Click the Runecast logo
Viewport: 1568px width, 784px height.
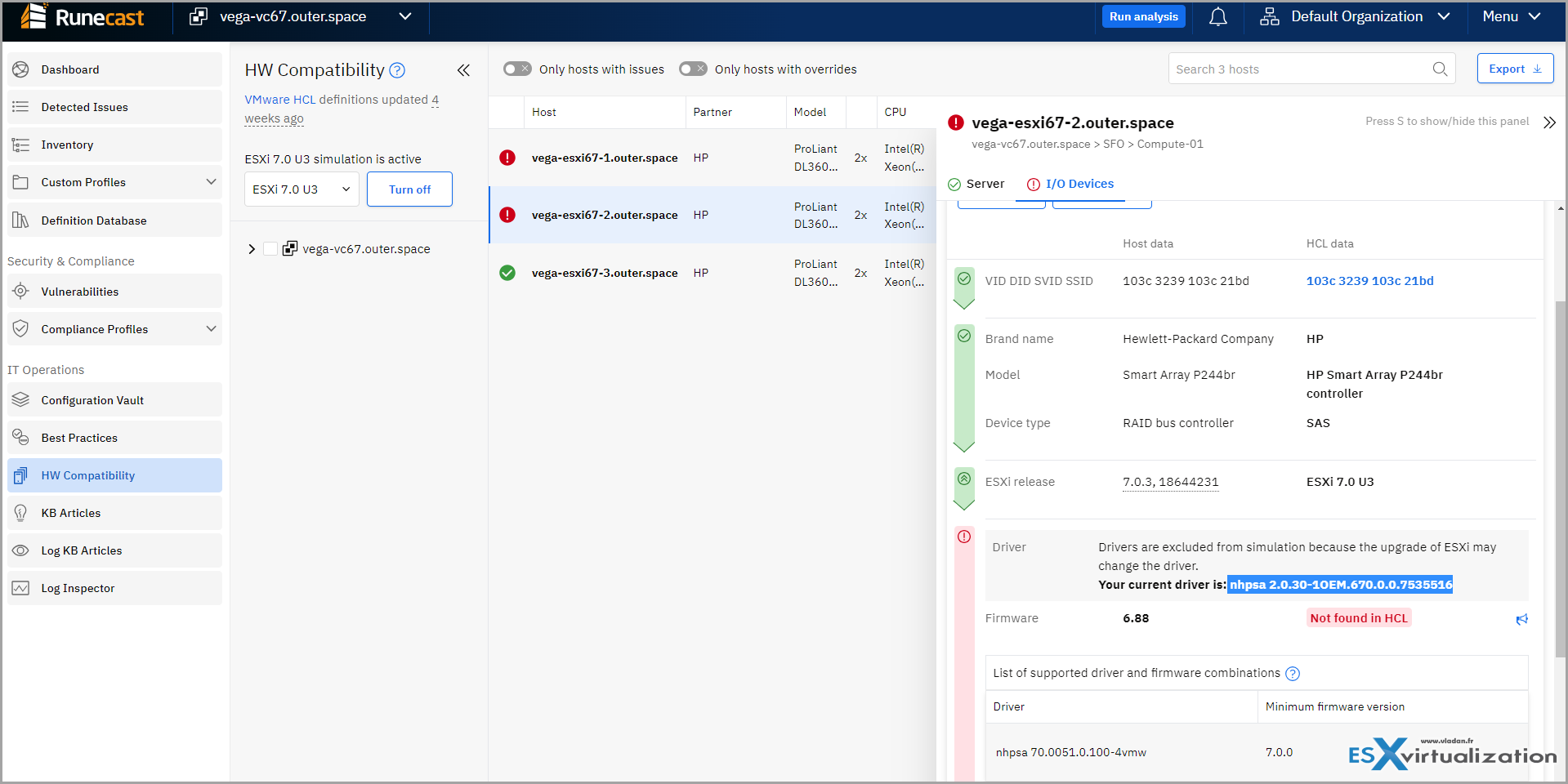[82, 17]
